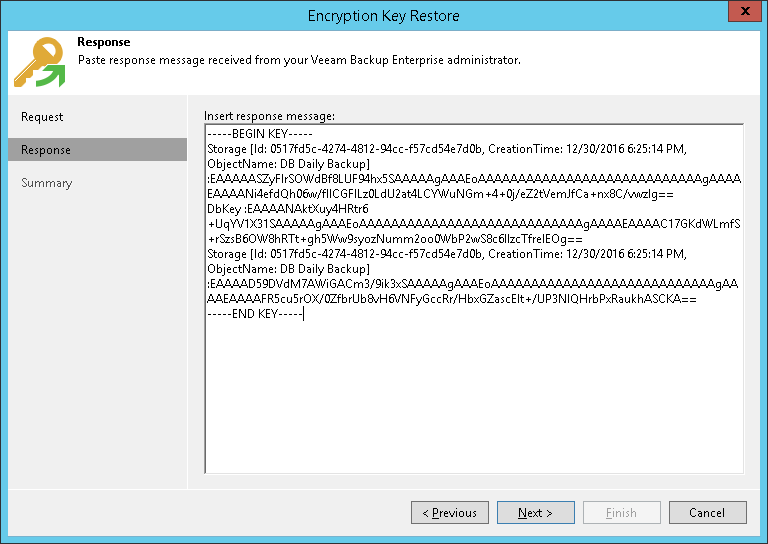Cancel the key restore wizard
Viewport: 768px width, 544px height.
[707, 513]
